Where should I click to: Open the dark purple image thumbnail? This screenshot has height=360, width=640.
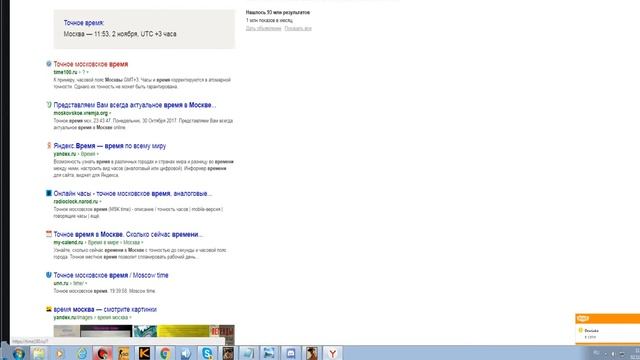click(x=106, y=331)
